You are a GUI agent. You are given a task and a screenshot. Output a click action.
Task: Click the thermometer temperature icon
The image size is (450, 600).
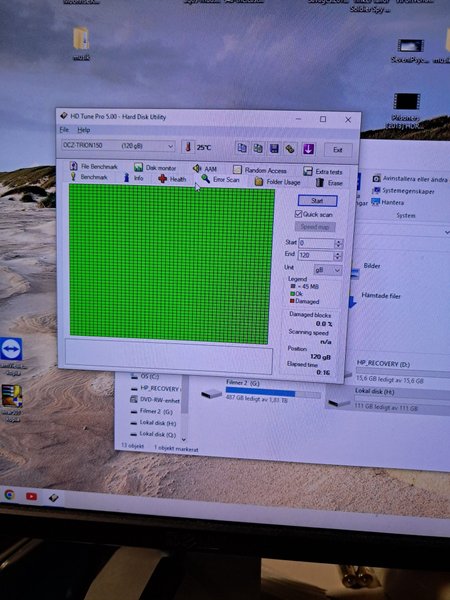click(188, 147)
